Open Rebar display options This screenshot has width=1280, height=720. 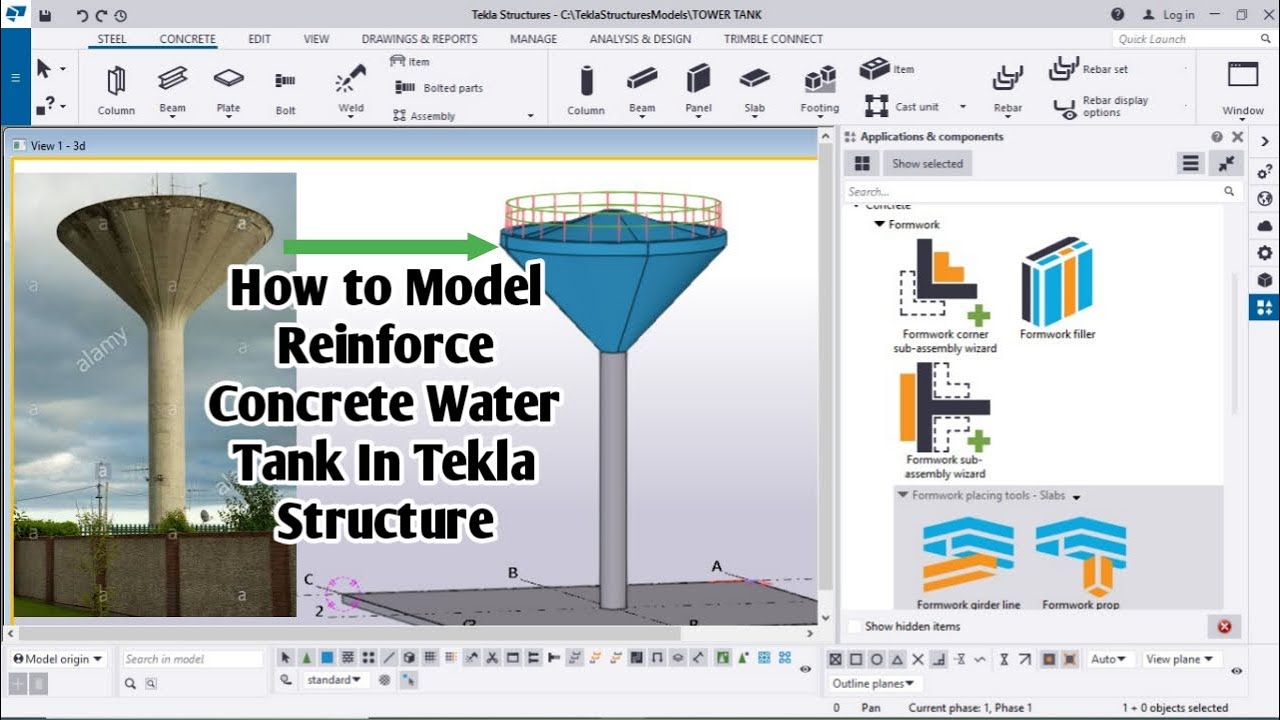pos(1102,106)
